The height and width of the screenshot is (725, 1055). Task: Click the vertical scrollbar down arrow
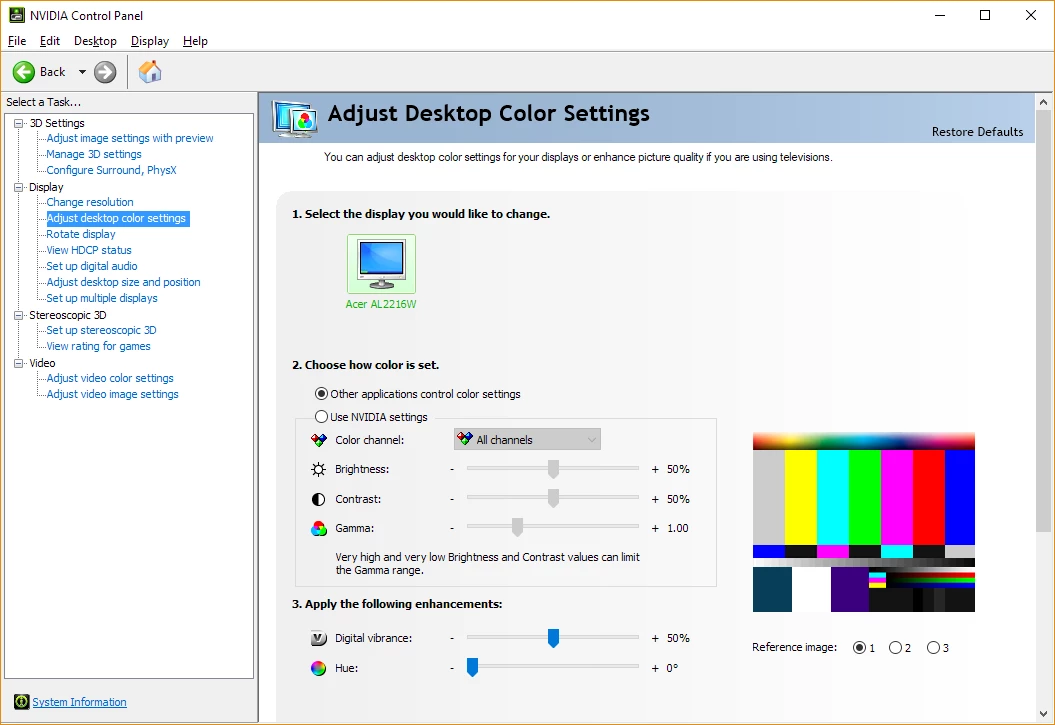[x=1044, y=714]
